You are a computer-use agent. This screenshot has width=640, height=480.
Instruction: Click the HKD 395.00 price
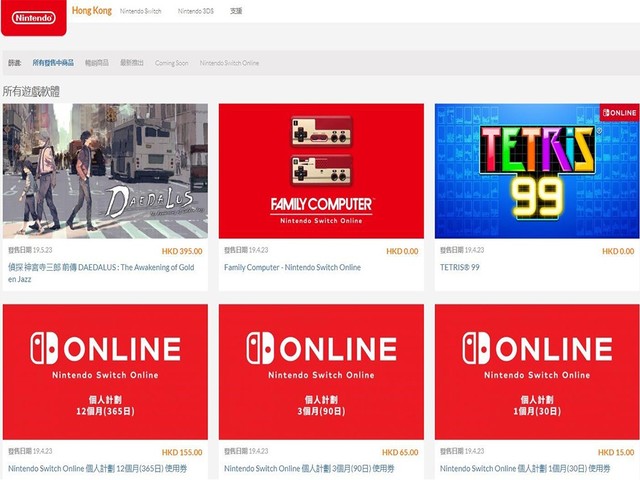182,251
